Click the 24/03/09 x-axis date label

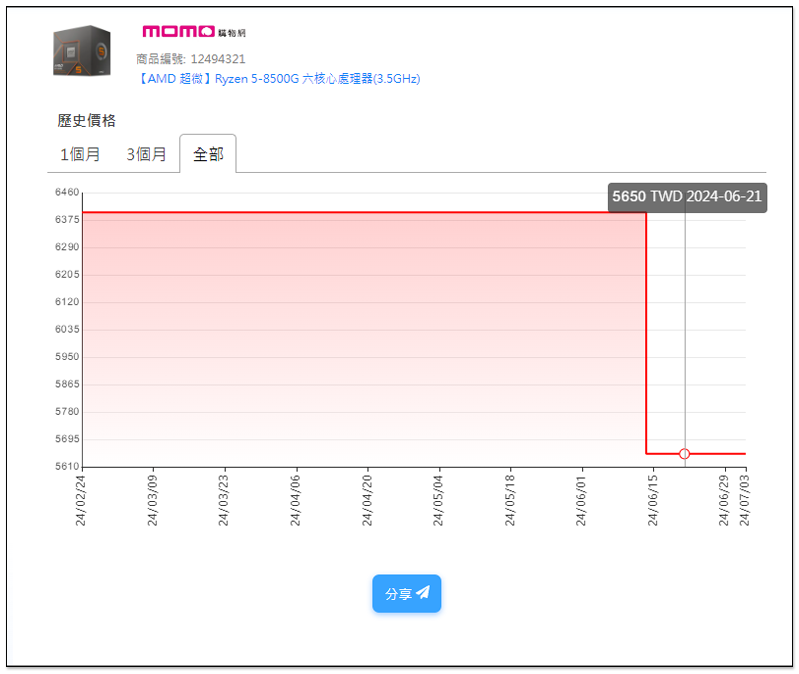click(152, 500)
